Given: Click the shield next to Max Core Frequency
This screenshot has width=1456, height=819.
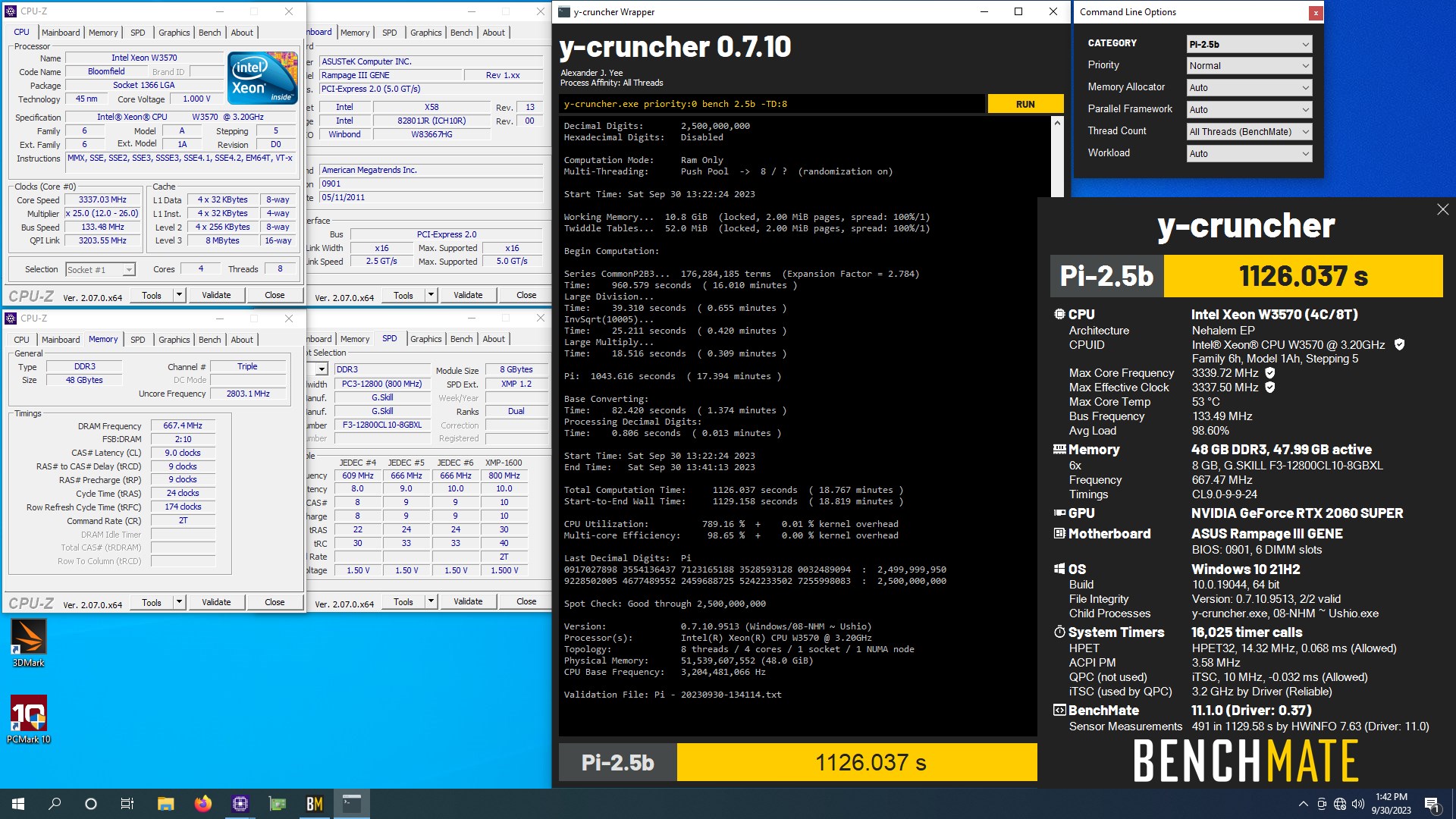Looking at the screenshot, I should pos(1270,372).
